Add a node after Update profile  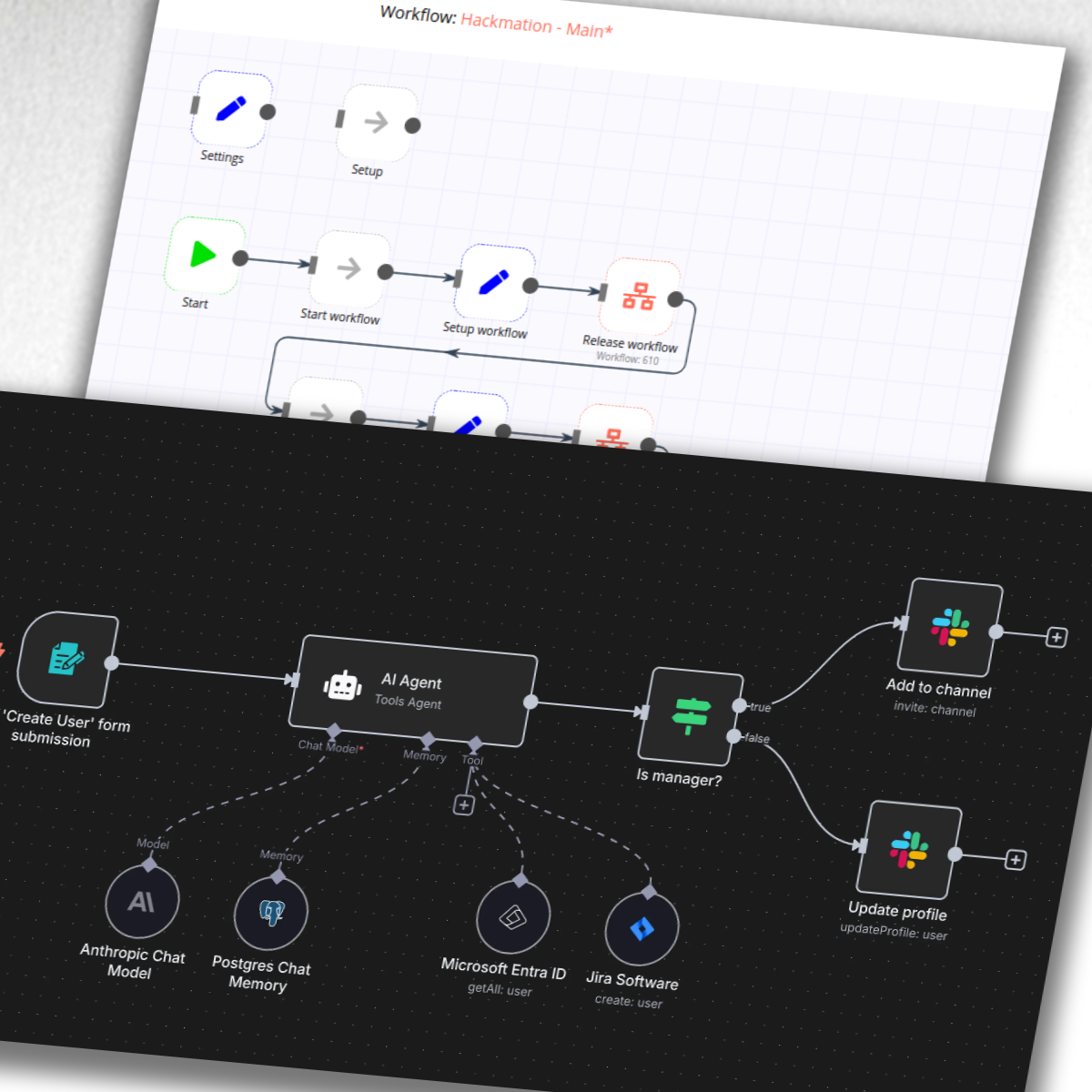click(x=1016, y=860)
